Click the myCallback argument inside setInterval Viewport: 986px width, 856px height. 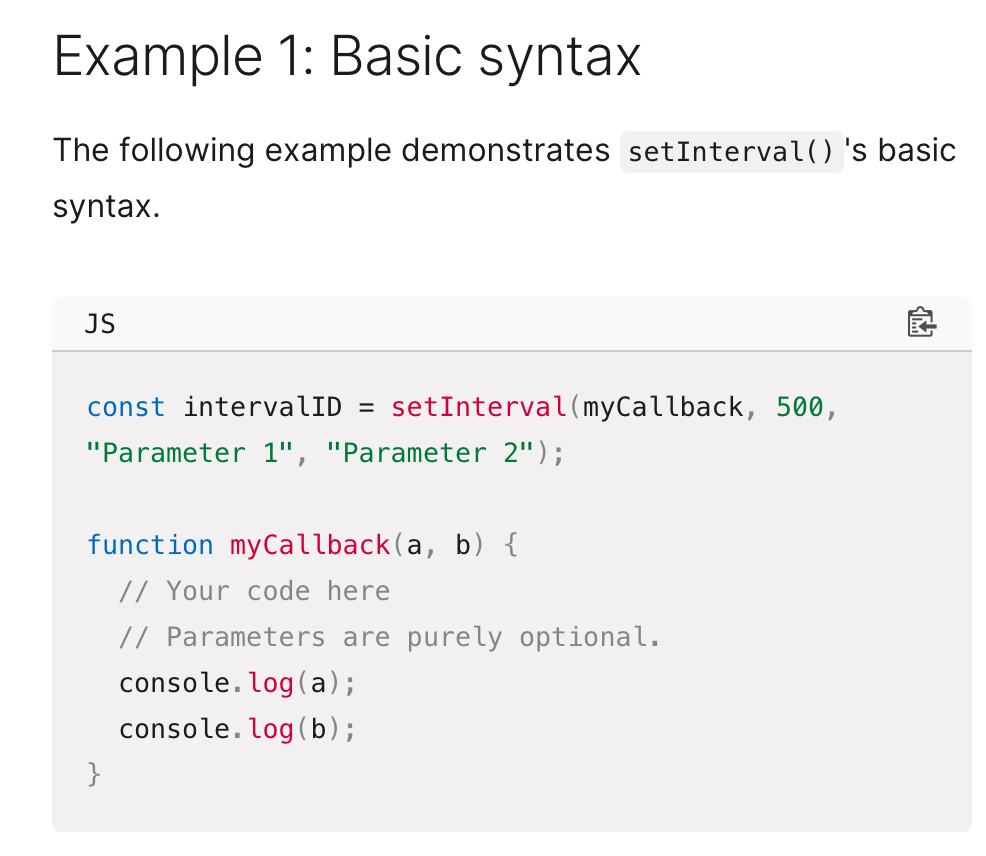click(x=663, y=408)
